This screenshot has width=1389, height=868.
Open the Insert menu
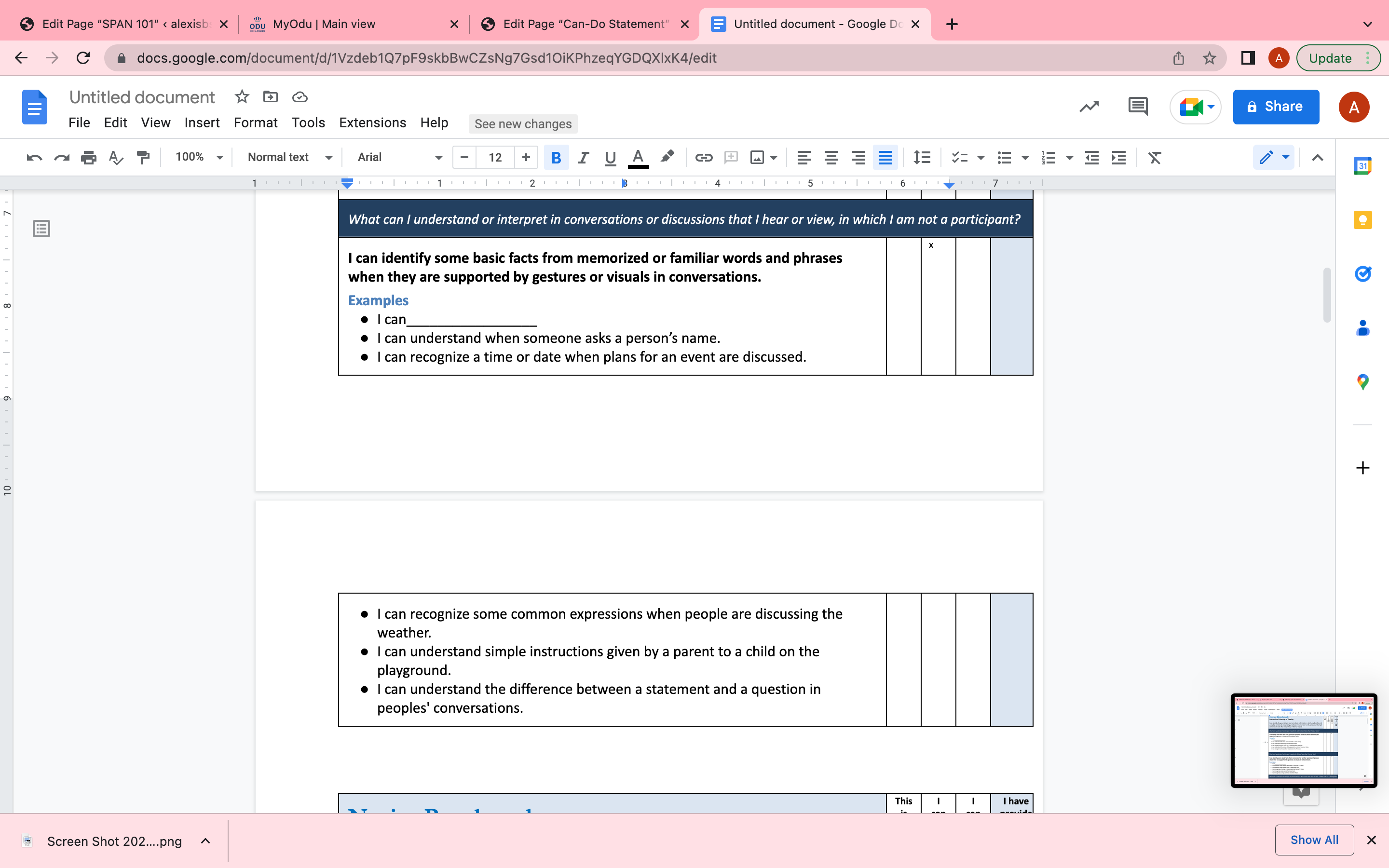point(202,123)
